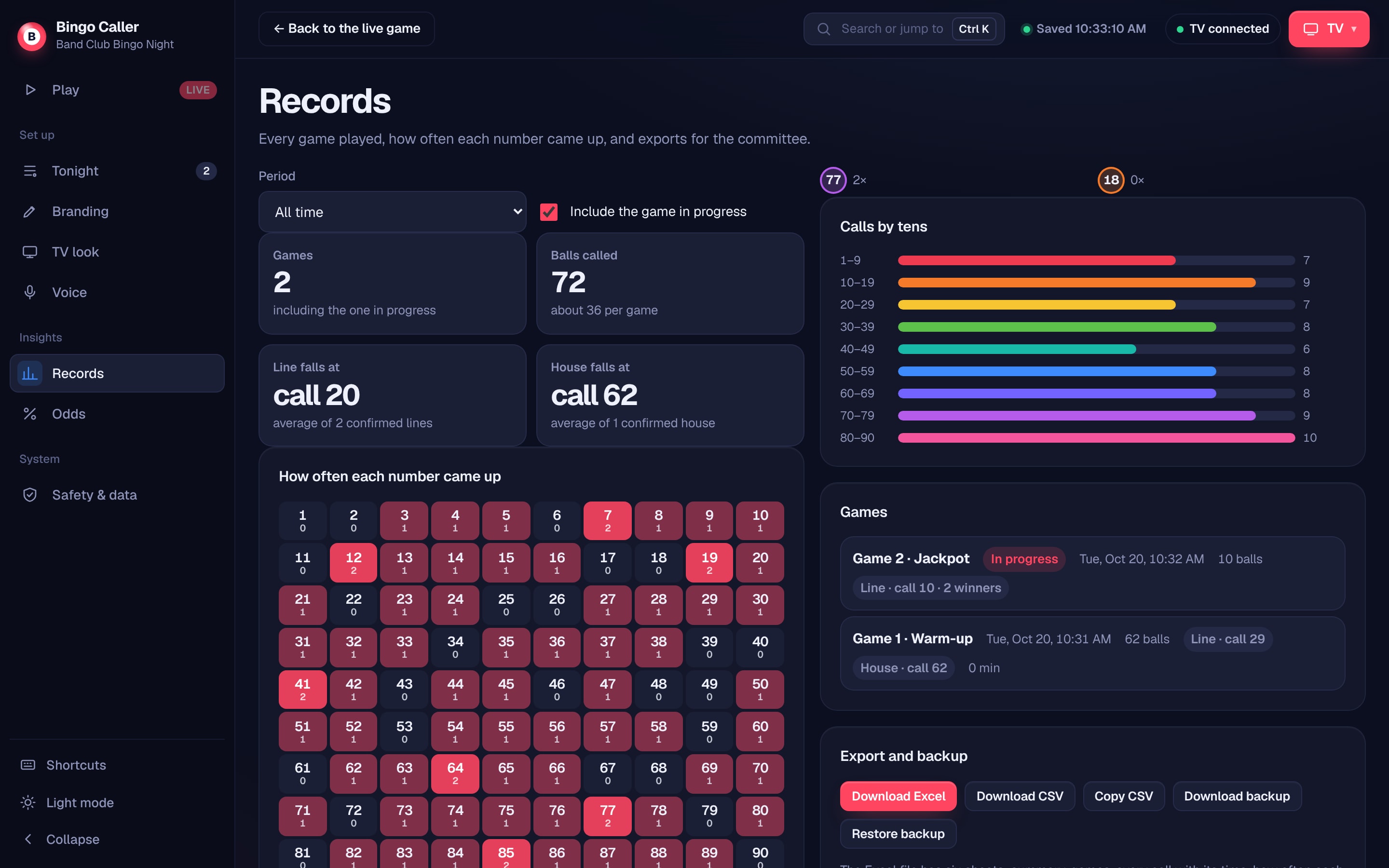Viewport: 1389px width, 868px height.
Task: Click the 40–49 teal bar
Action: point(1017,349)
